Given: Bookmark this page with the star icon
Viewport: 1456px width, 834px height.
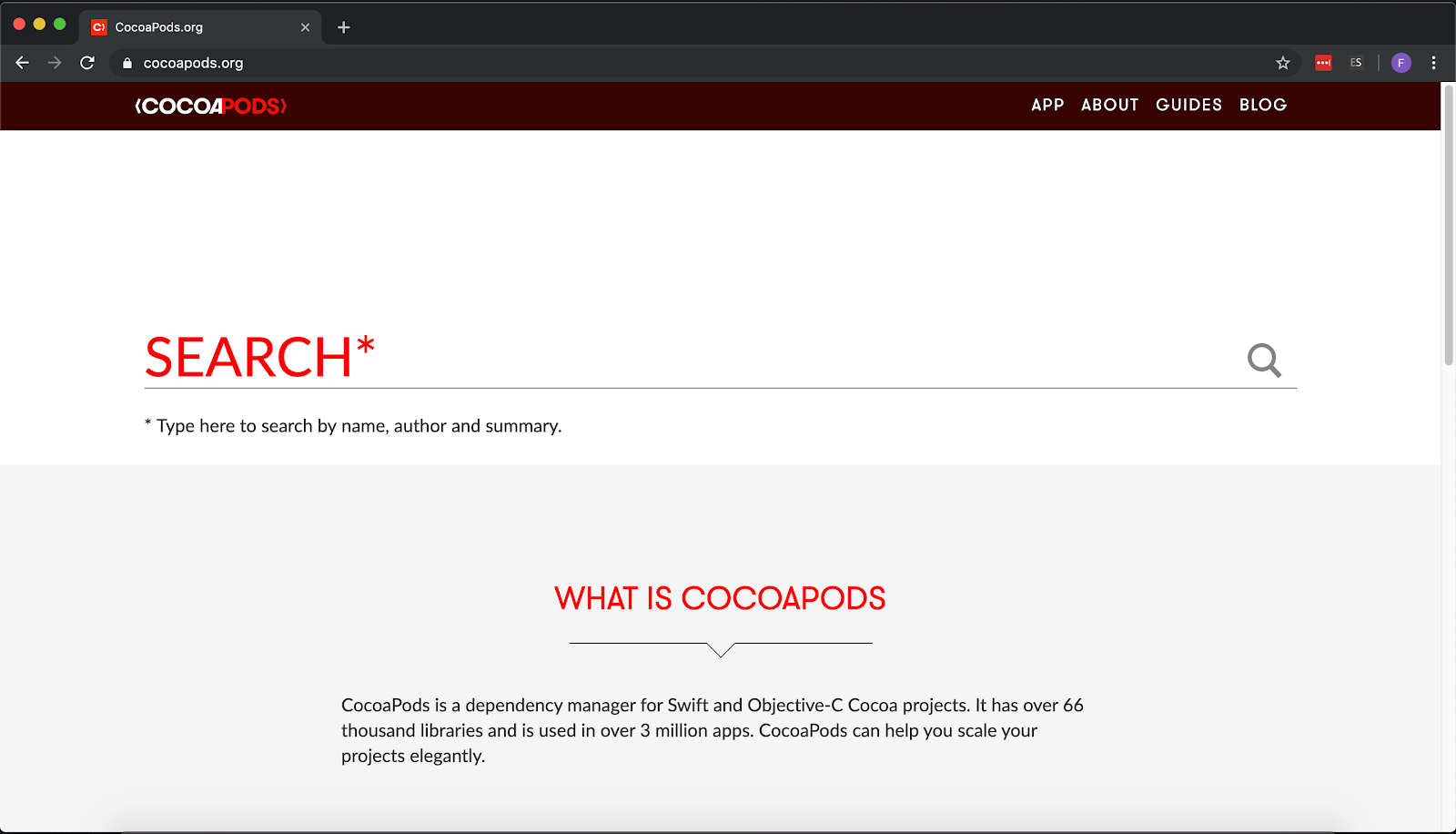Looking at the screenshot, I should click(1283, 63).
